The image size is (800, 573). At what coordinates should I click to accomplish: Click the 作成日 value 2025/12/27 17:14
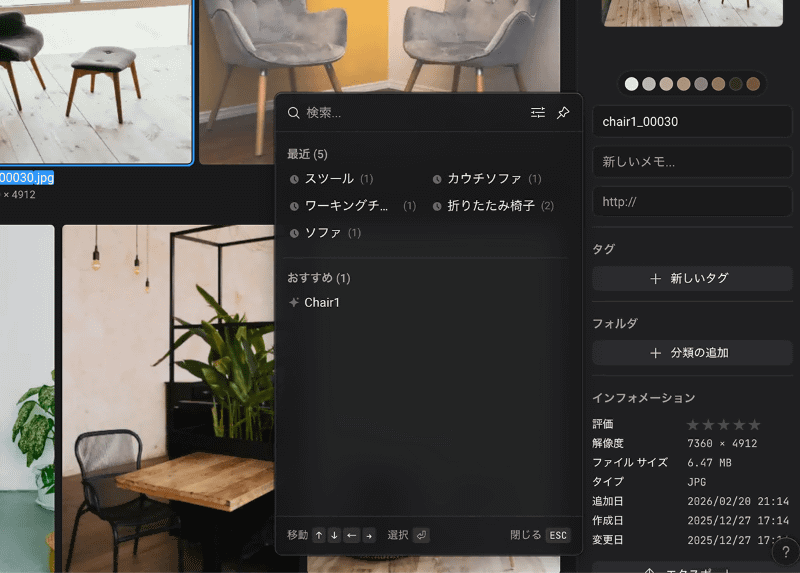pos(738,521)
